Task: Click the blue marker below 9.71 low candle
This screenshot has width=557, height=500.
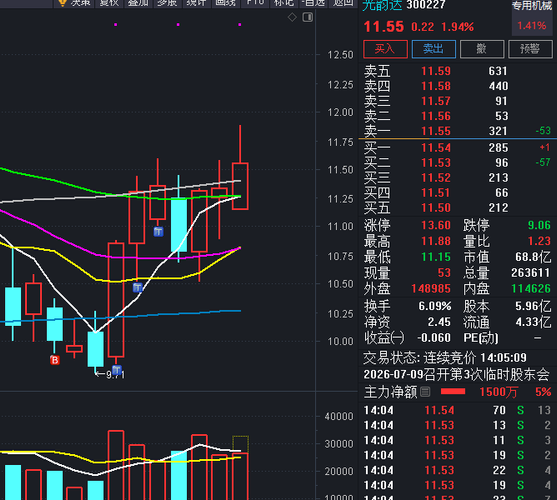Action: point(117,370)
